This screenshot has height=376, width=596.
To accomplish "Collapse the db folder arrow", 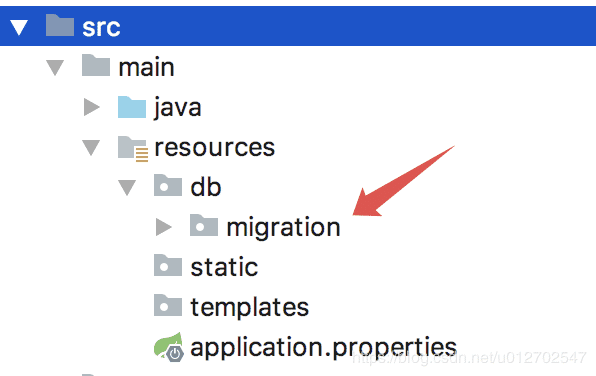I will (127, 188).
